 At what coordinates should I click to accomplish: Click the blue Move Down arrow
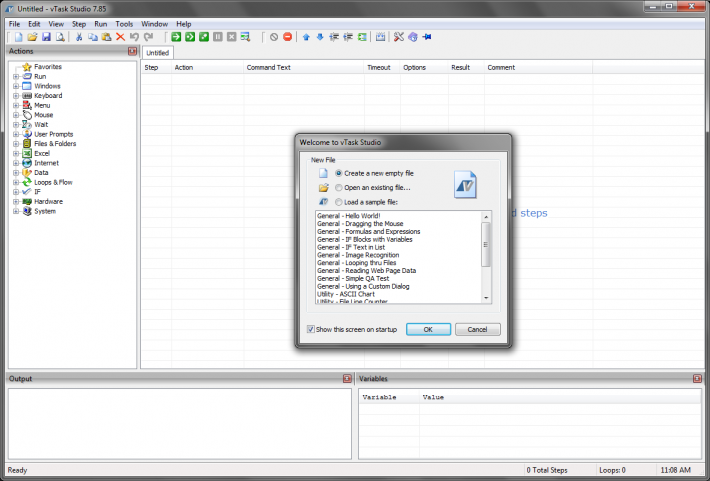320,37
